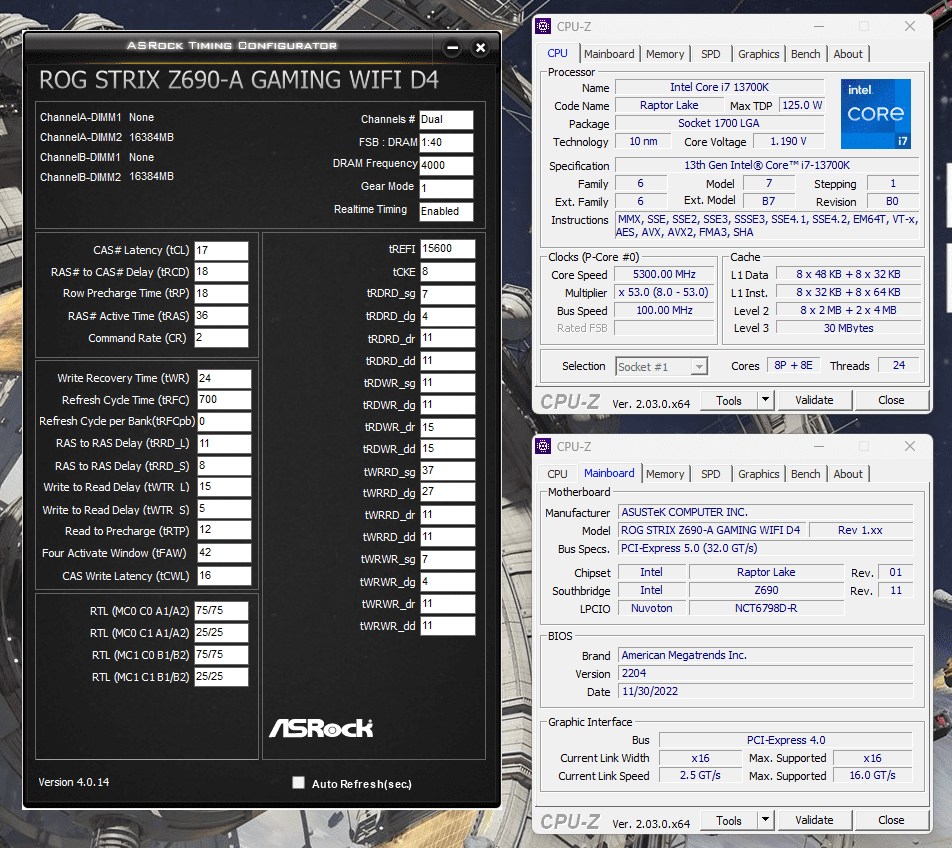Image resolution: width=952 pixels, height=848 pixels.
Task: Click the RAS# to CAS# Delay (tRCD) field
Action: [x=221, y=271]
